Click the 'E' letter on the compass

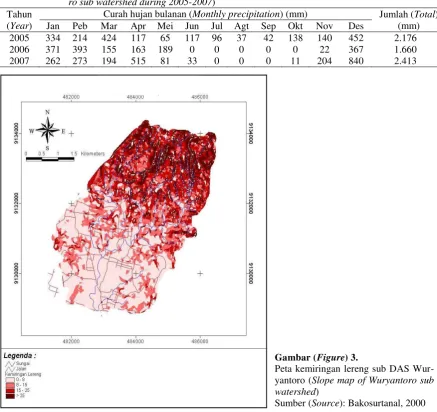[63, 131]
